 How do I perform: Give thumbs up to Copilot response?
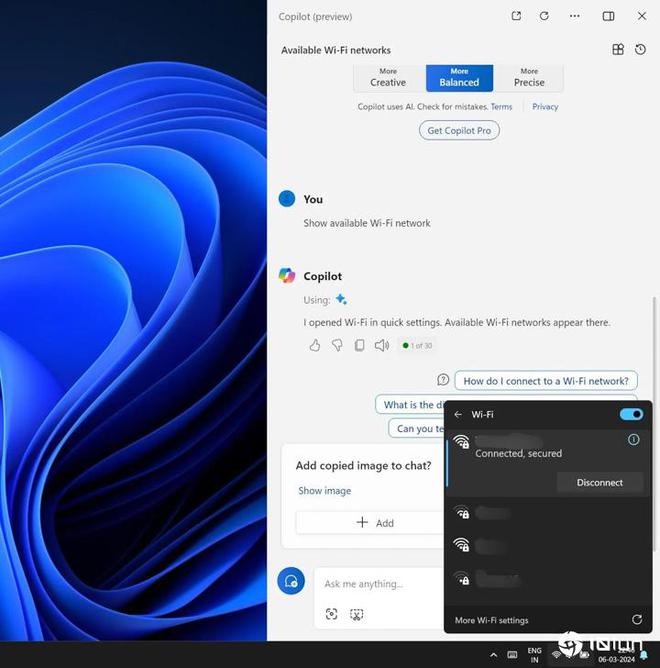pyautogui.click(x=314, y=345)
